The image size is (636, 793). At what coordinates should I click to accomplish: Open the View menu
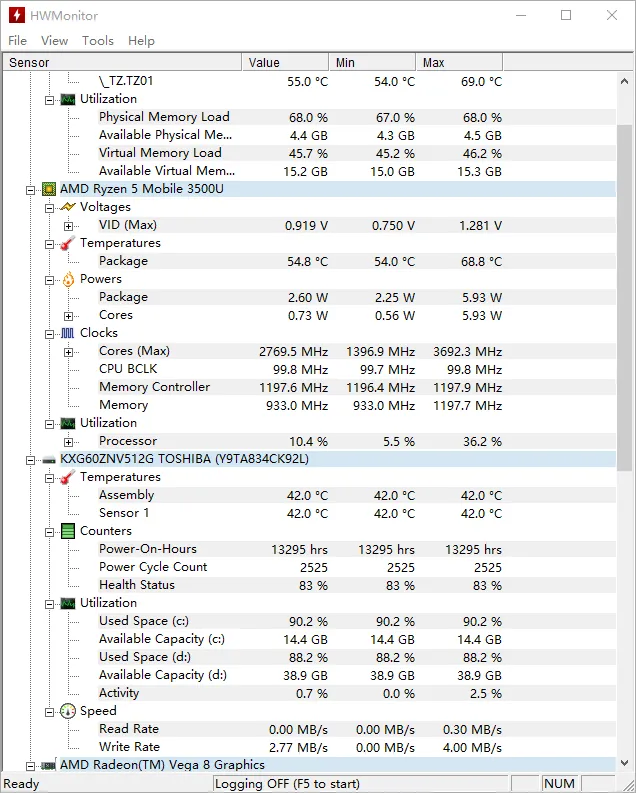pos(55,40)
